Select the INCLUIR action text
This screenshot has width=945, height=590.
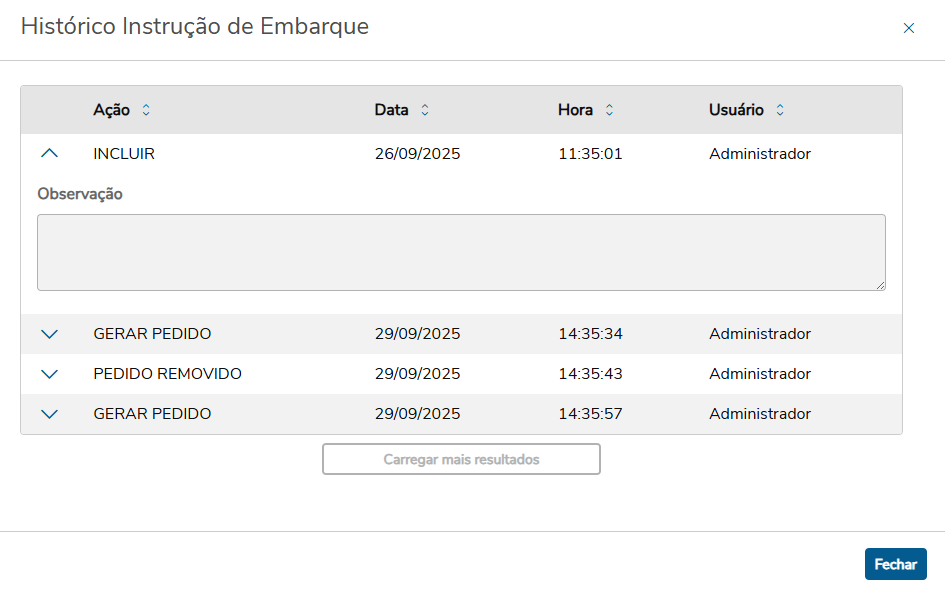tap(124, 154)
